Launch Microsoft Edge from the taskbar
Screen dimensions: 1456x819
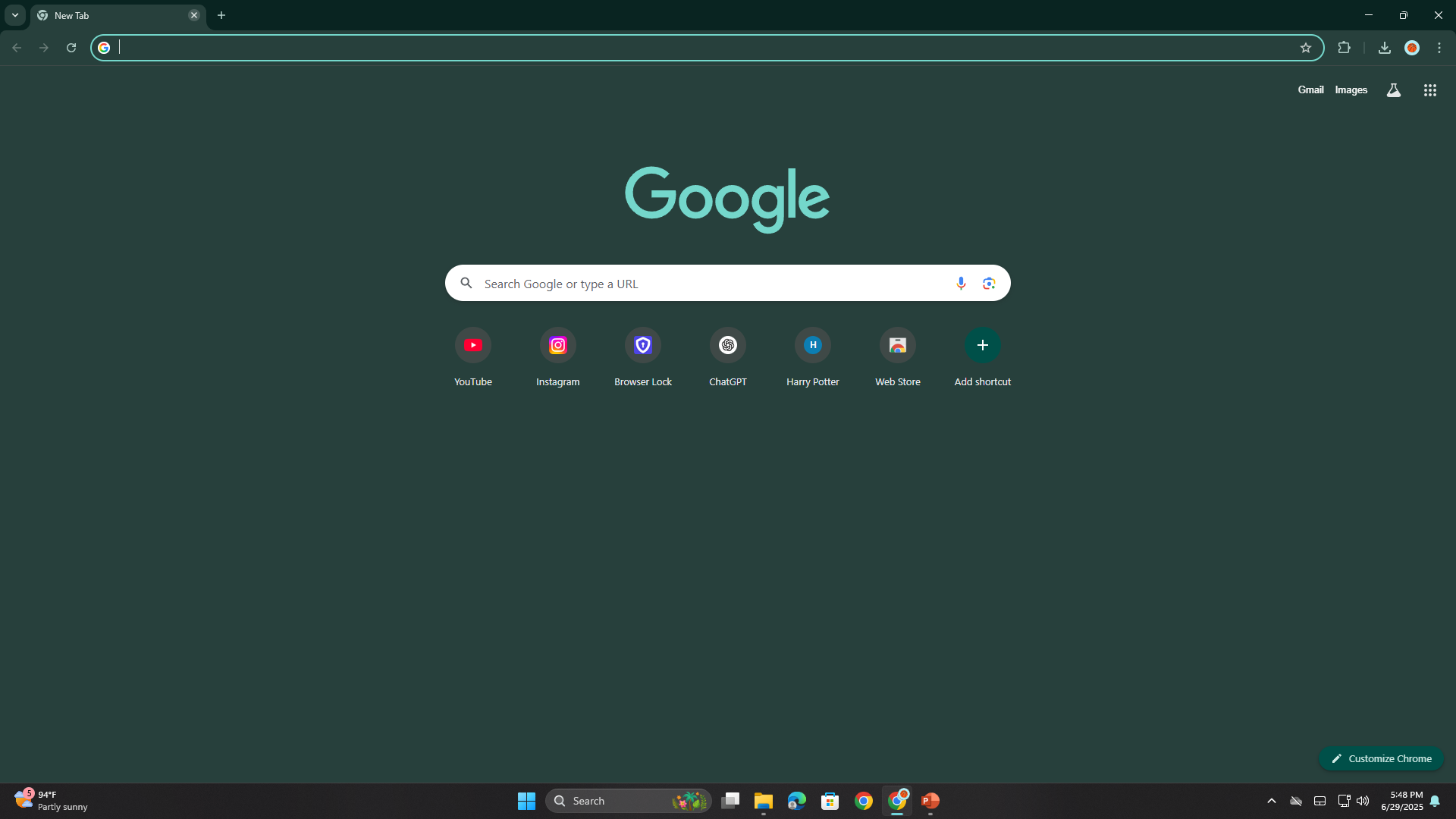[x=797, y=801]
